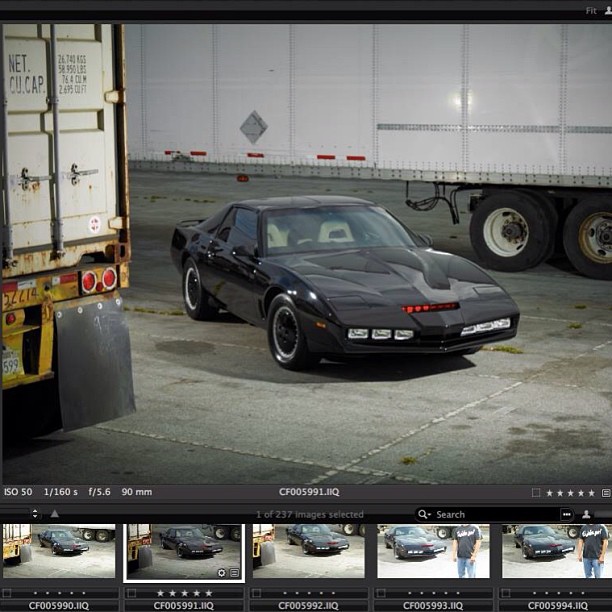This screenshot has width=612, height=612.
Task: Click the f/5.6 aperture readout
Action: pyautogui.click(x=99, y=492)
